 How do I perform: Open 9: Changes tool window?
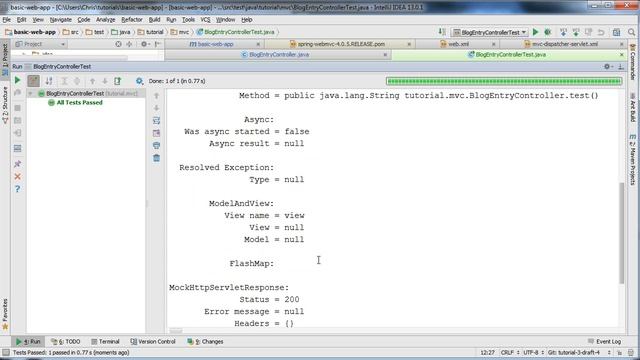[x=205, y=342]
